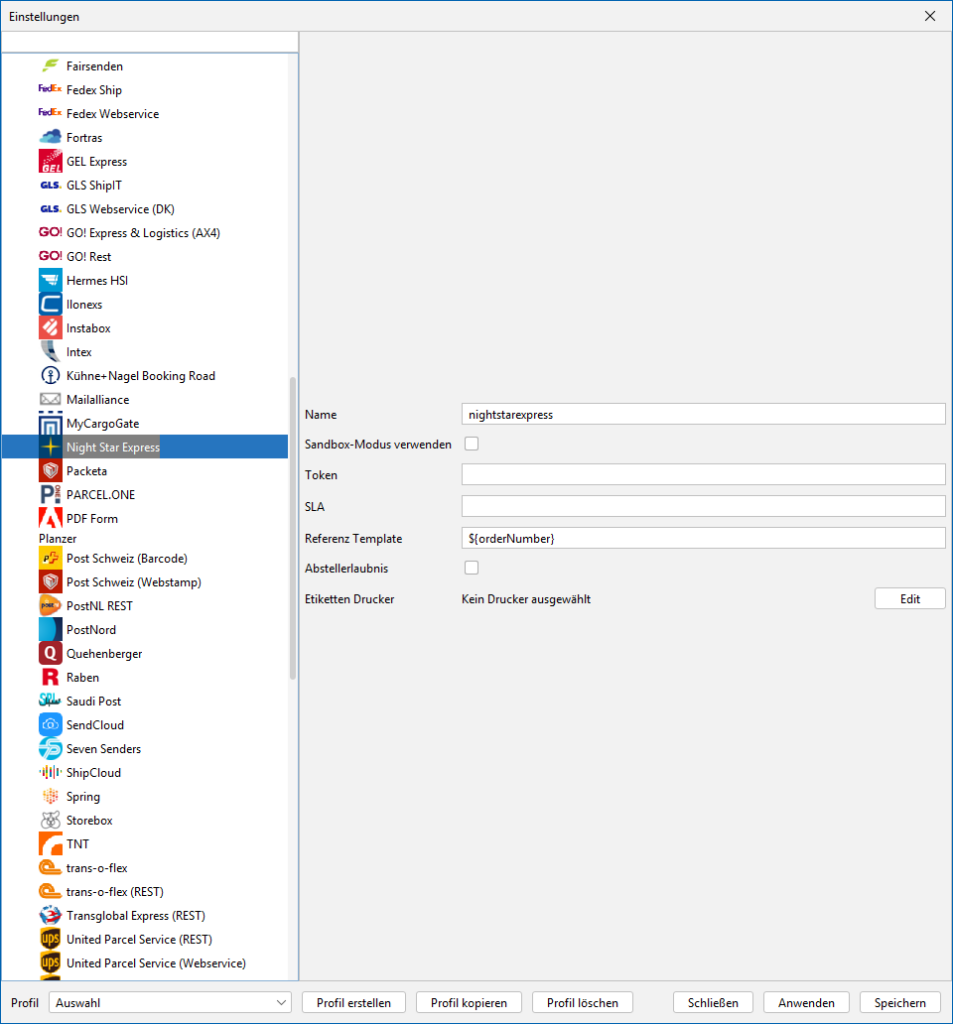Click the PDF Form Adobe icon
Screen dimensions: 953x1024
50,519
